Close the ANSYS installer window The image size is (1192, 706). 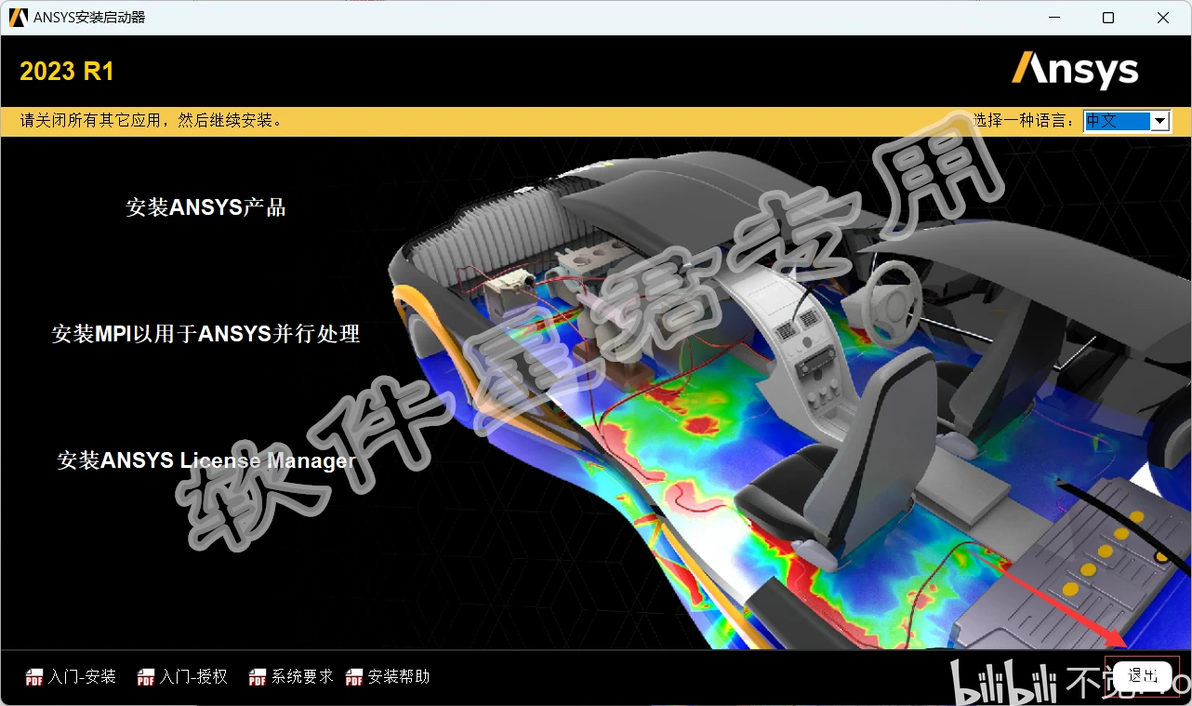click(1163, 17)
